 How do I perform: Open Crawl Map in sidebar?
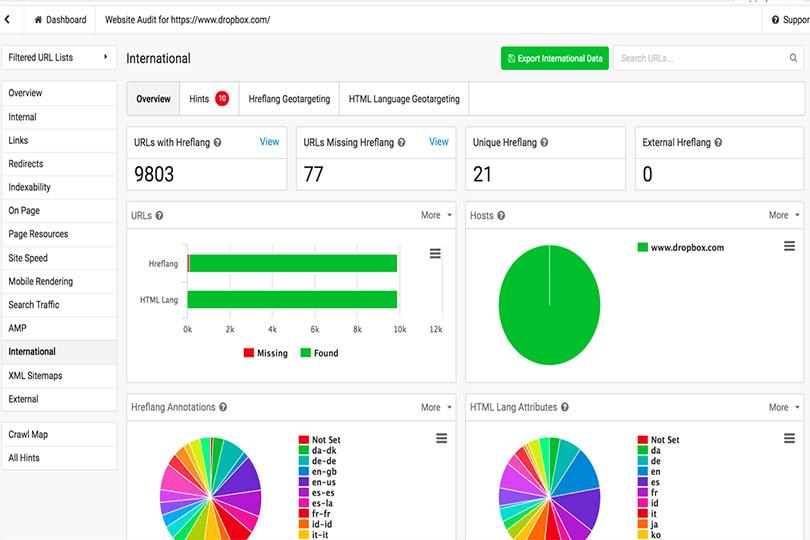[59, 434]
